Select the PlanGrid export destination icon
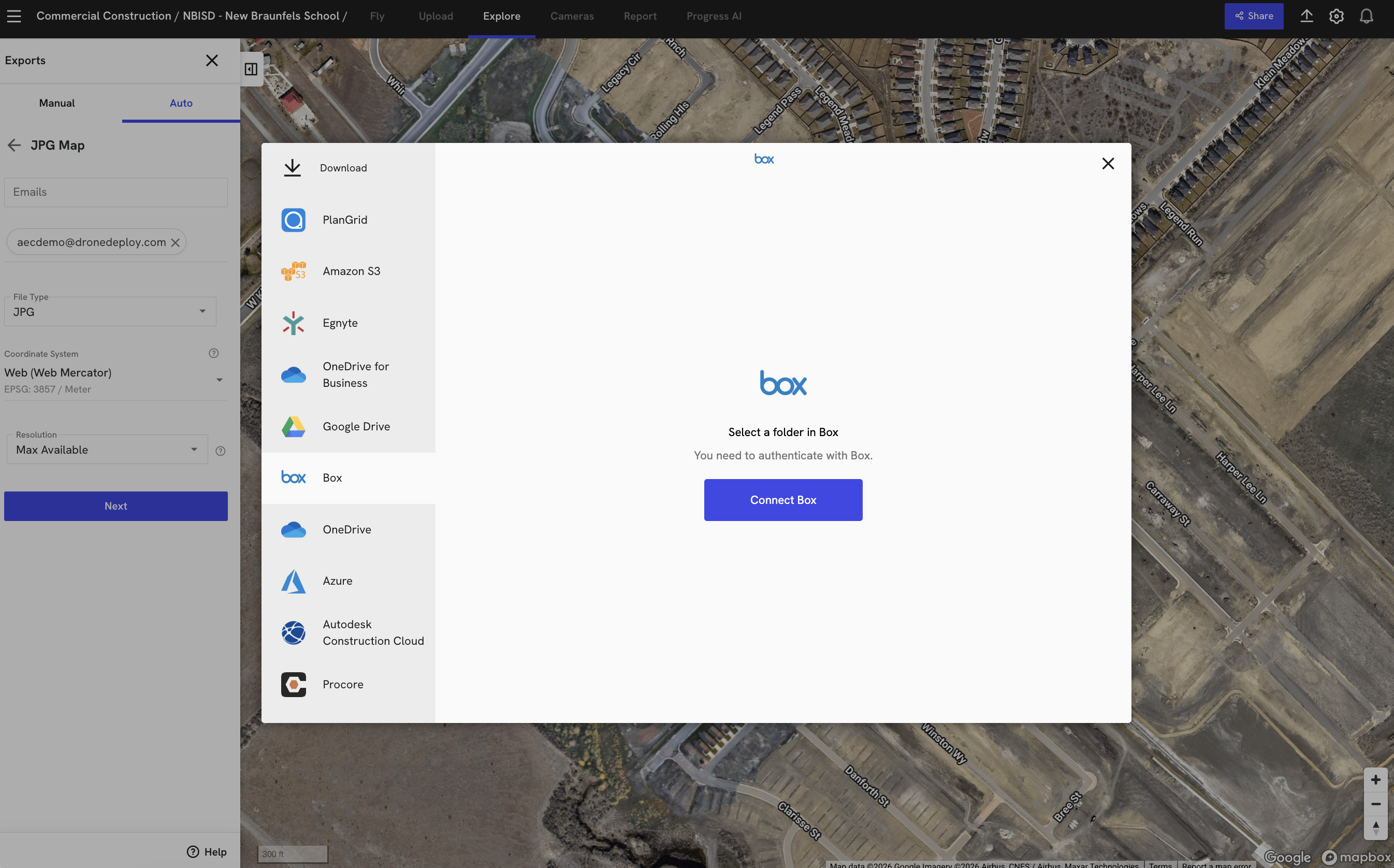The image size is (1394, 868). [x=293, y=220]
